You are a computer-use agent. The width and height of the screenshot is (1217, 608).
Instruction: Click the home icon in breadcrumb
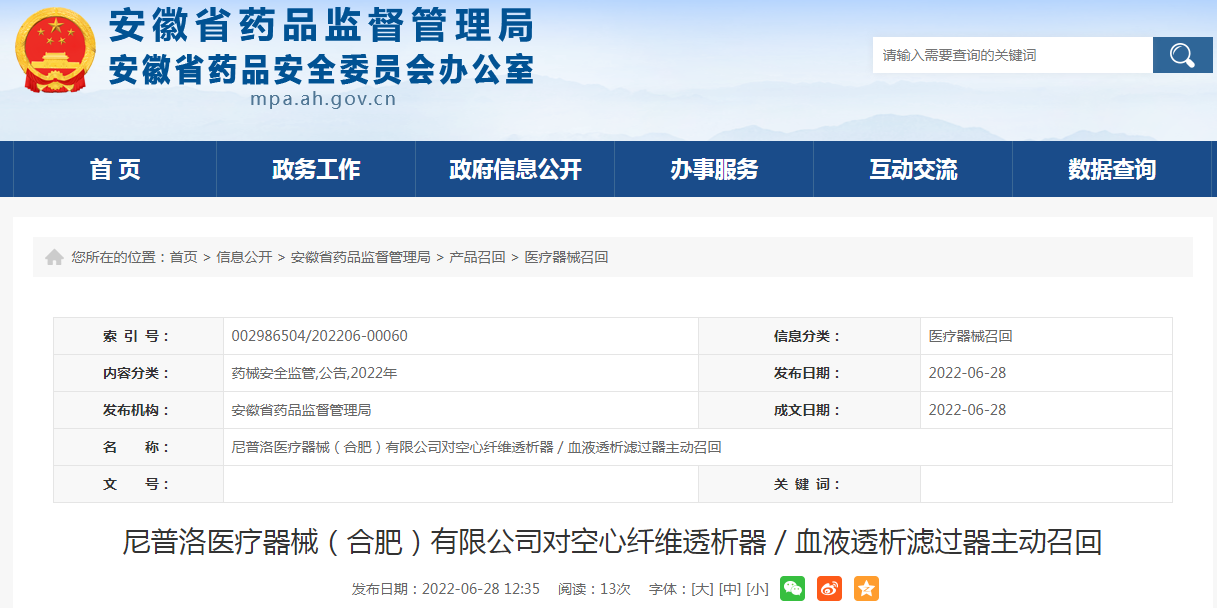click(x=54, y=257)
